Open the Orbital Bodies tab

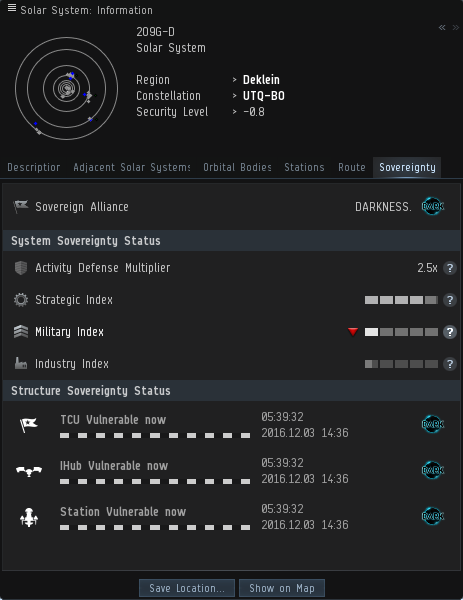click(237, 167)
